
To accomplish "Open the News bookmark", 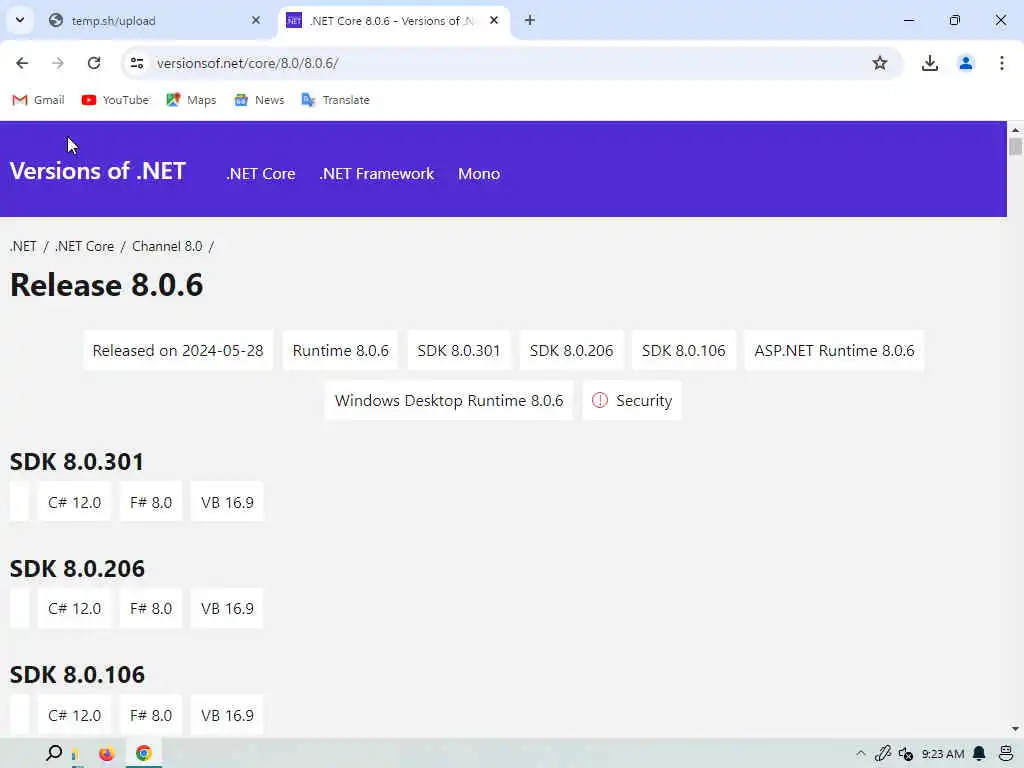I will tap(259, 100).
